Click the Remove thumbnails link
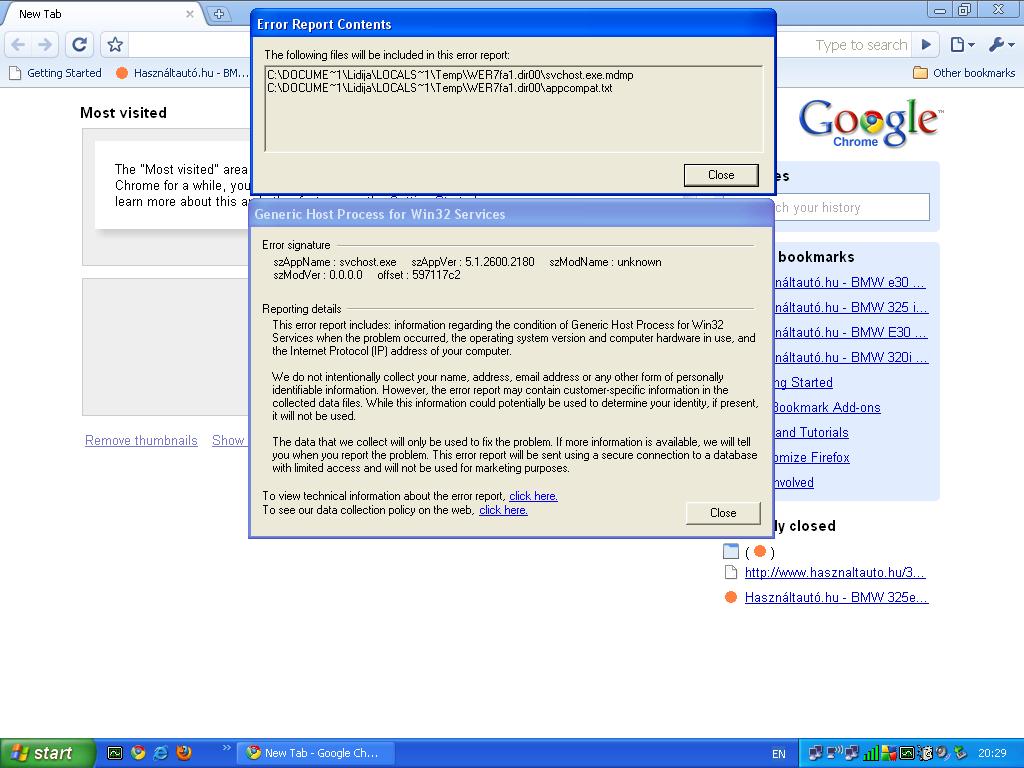Viewport: 1024px width, 768px height. 141,441
